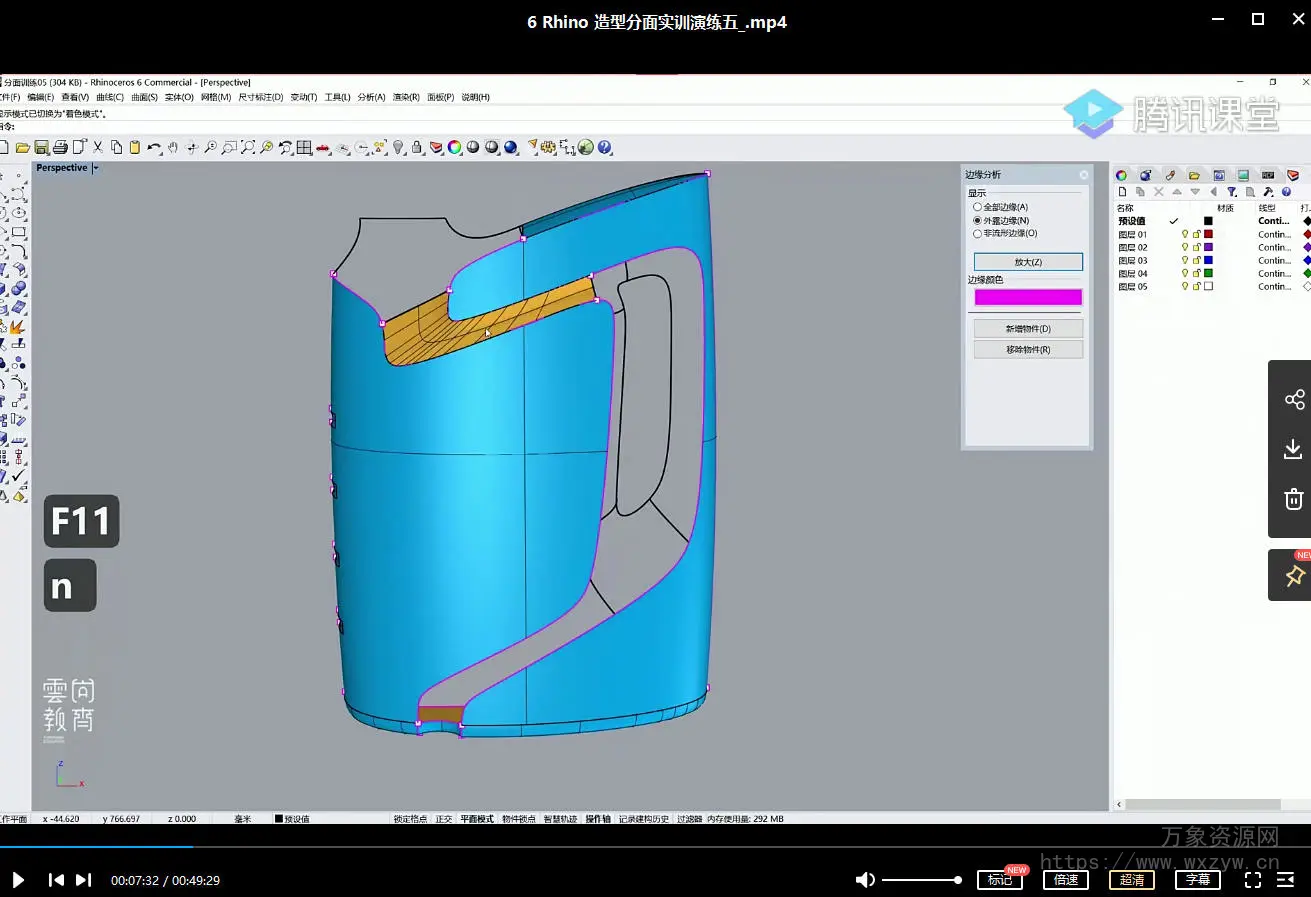Open the 倍速 playback speed selector

[x=1066, y=880]
